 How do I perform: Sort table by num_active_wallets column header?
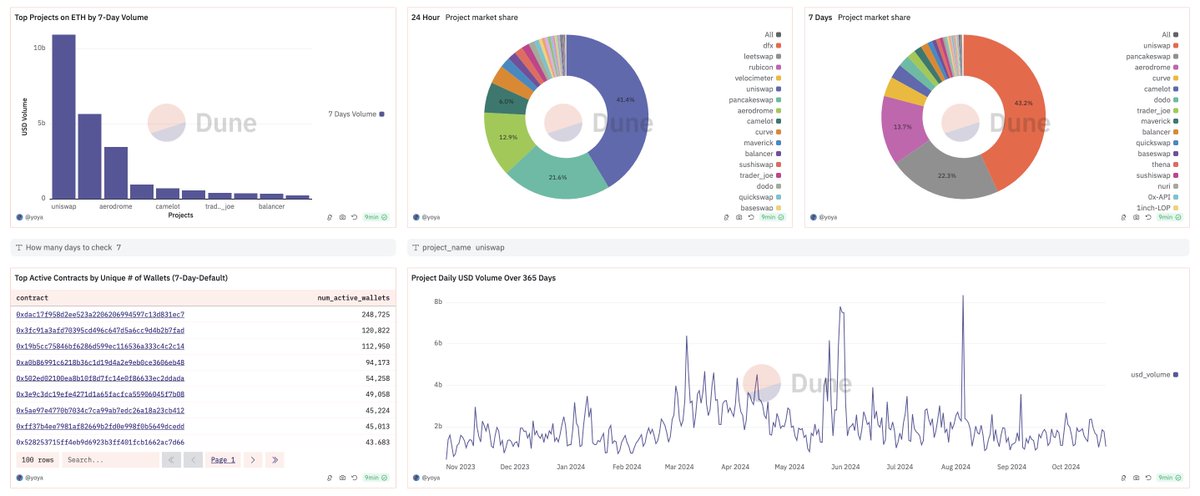353,298
